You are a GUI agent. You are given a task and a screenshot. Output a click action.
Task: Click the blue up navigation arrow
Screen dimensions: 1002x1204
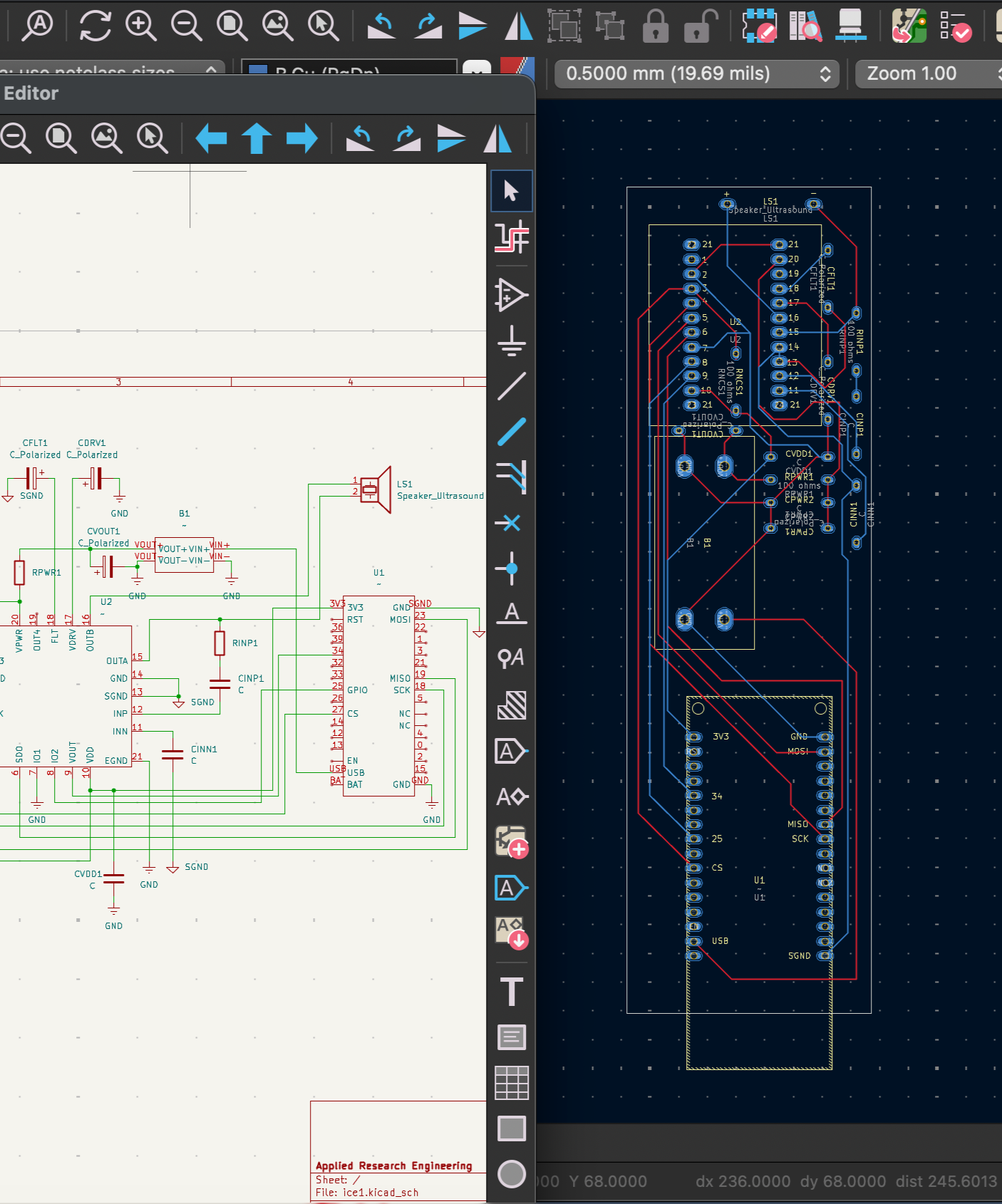tap(257, 138)
